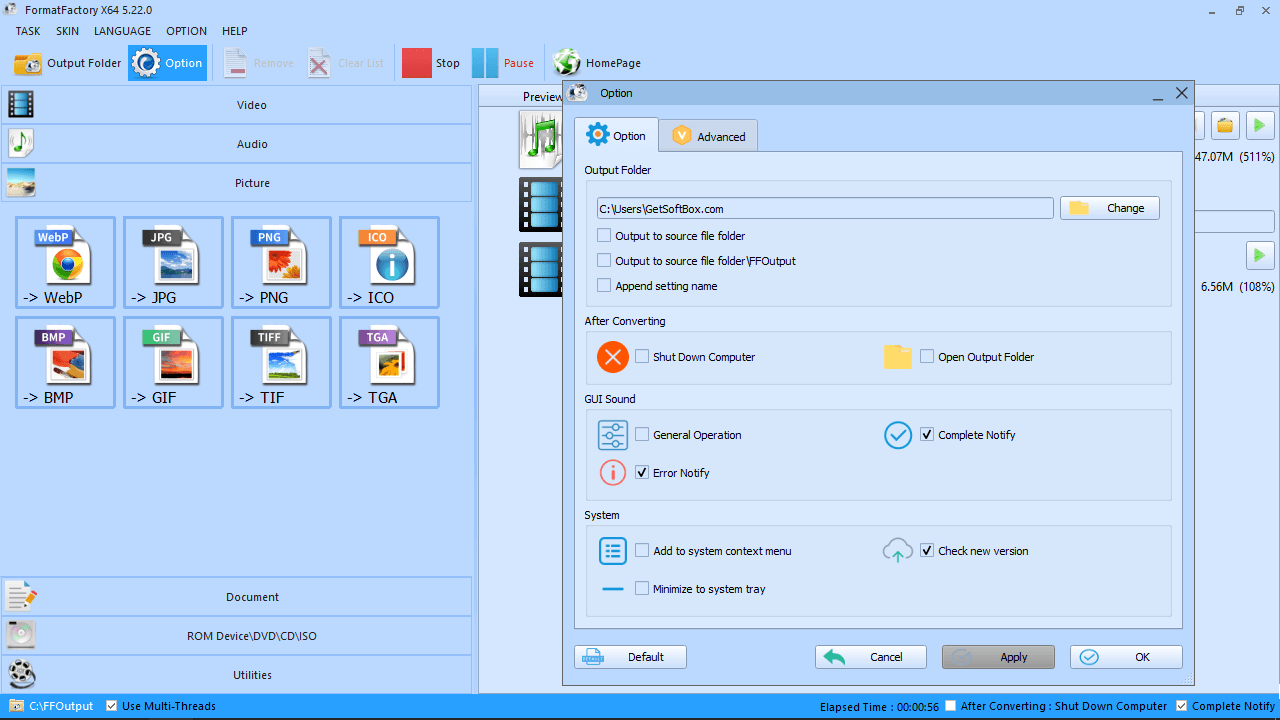The height and width of the screenshot is (720, 1280).
Task: Open the OPTION menu in the menu bar
Action: click(186, 31)
